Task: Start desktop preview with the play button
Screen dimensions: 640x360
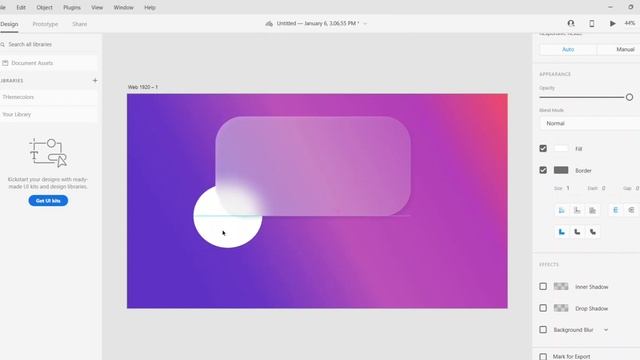Action: point(612,24)
